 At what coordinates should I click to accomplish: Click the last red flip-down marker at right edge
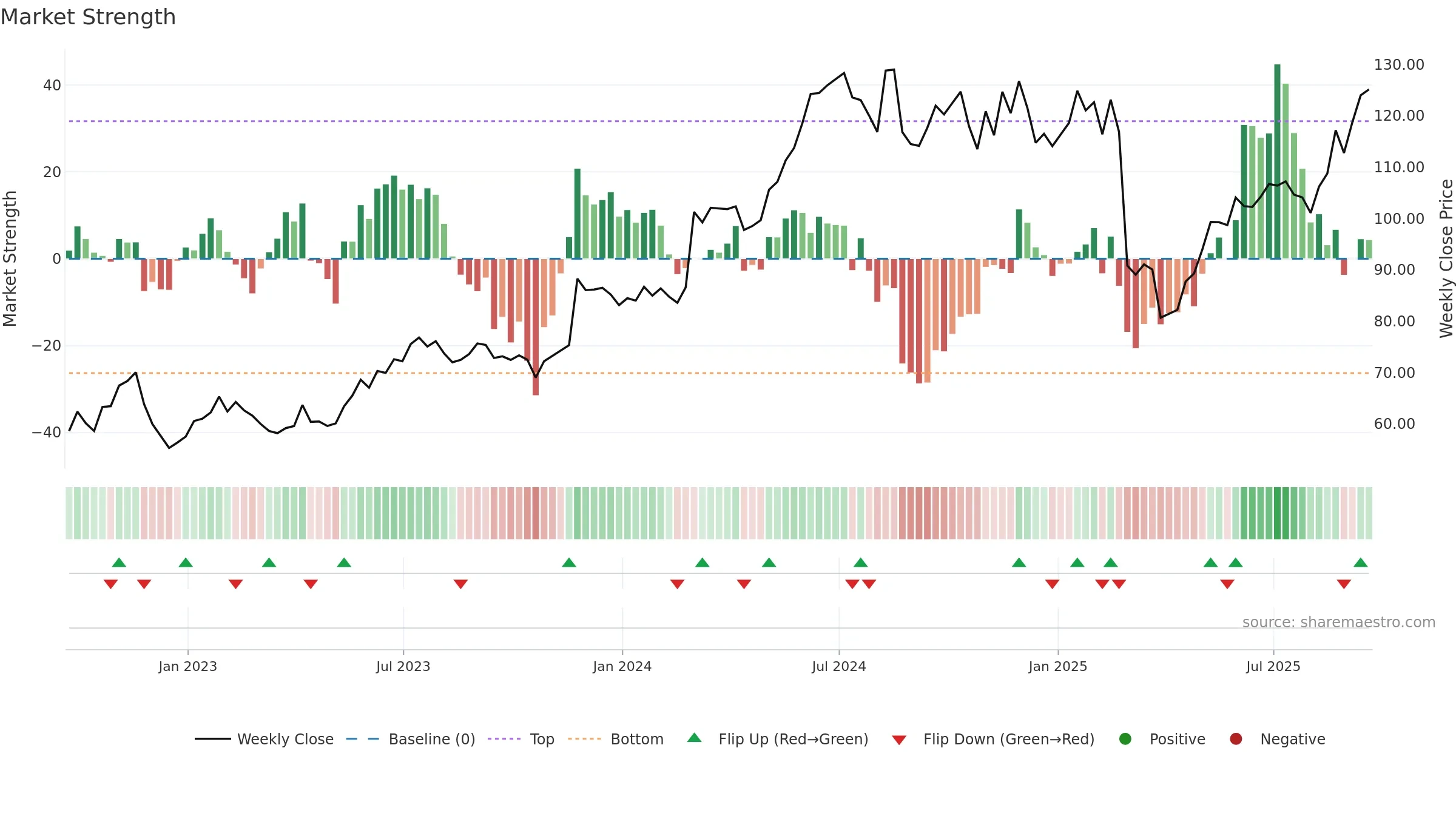pos(1344,584)
